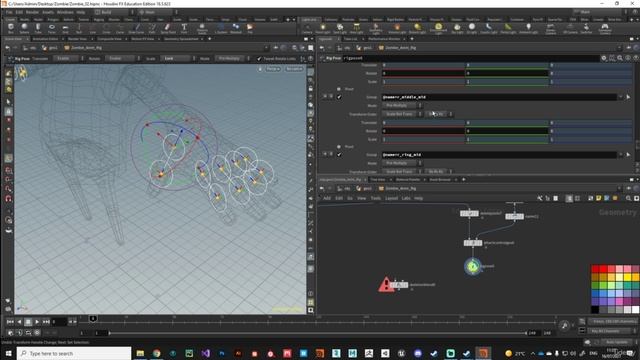Pick the black color swatch in the palette
This screenshot has height=360, width=640.
point(595,310)
